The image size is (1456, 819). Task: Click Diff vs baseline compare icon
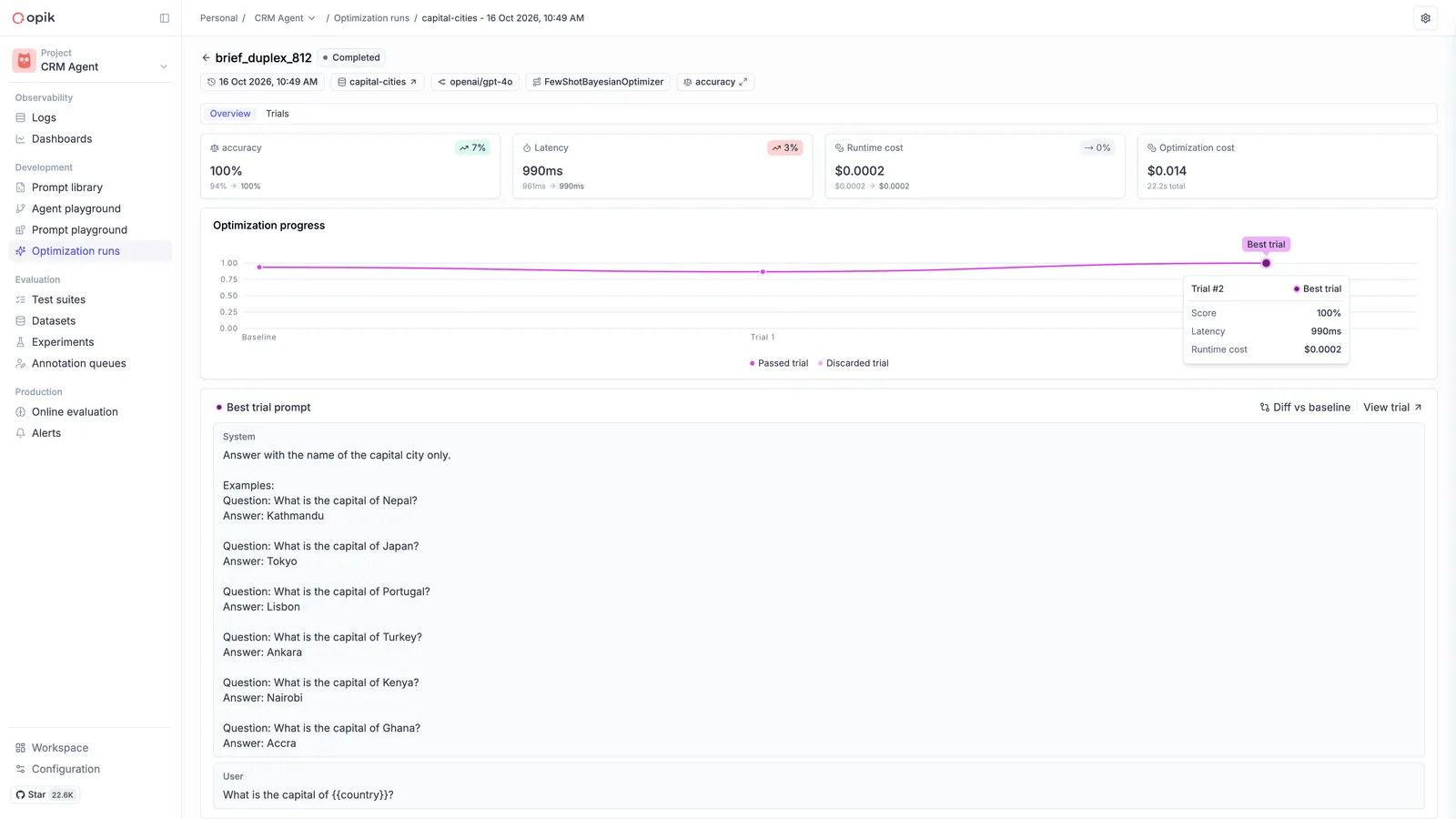(1264, 408)
